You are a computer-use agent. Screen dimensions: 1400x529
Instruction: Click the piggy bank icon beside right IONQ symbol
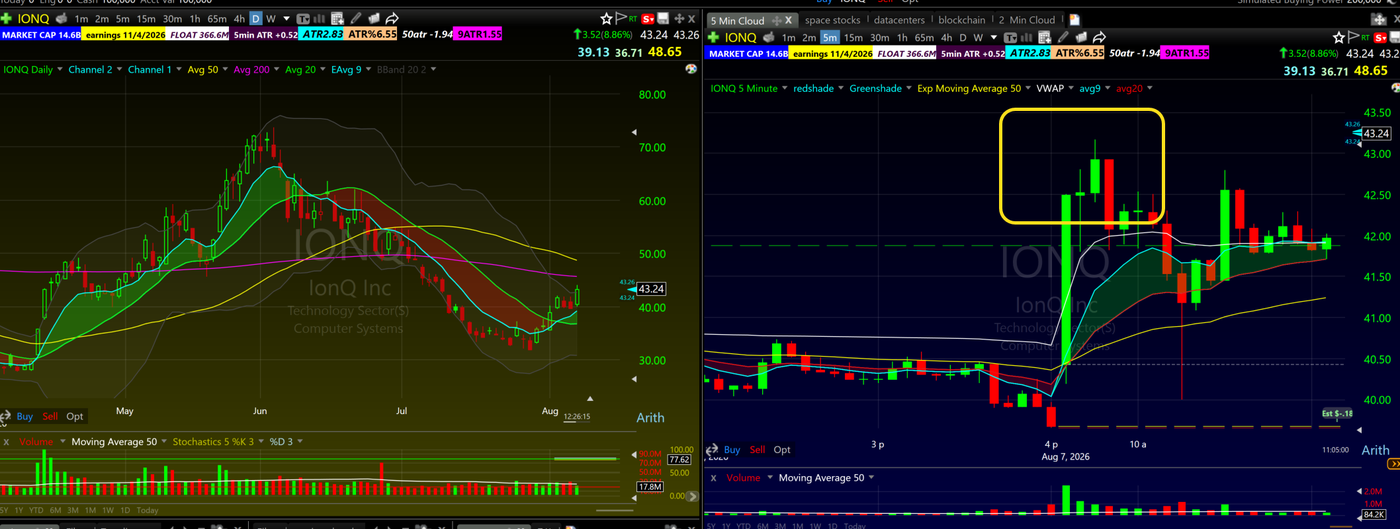(768, 37)
